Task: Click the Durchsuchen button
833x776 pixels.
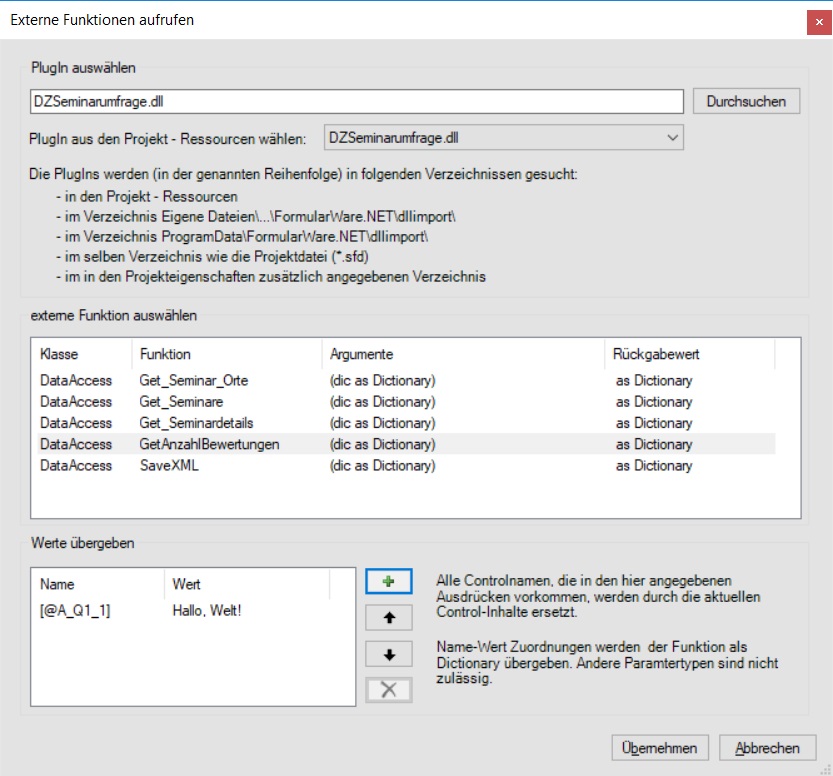Action: pos(746,101)
